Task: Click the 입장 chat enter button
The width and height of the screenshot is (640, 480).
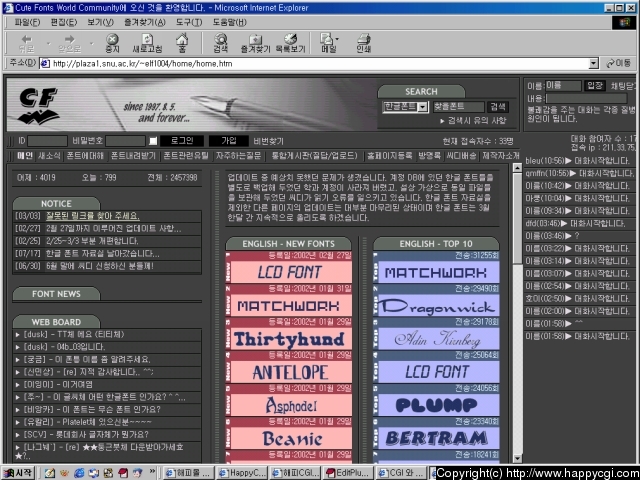Action: click(594, 85)
